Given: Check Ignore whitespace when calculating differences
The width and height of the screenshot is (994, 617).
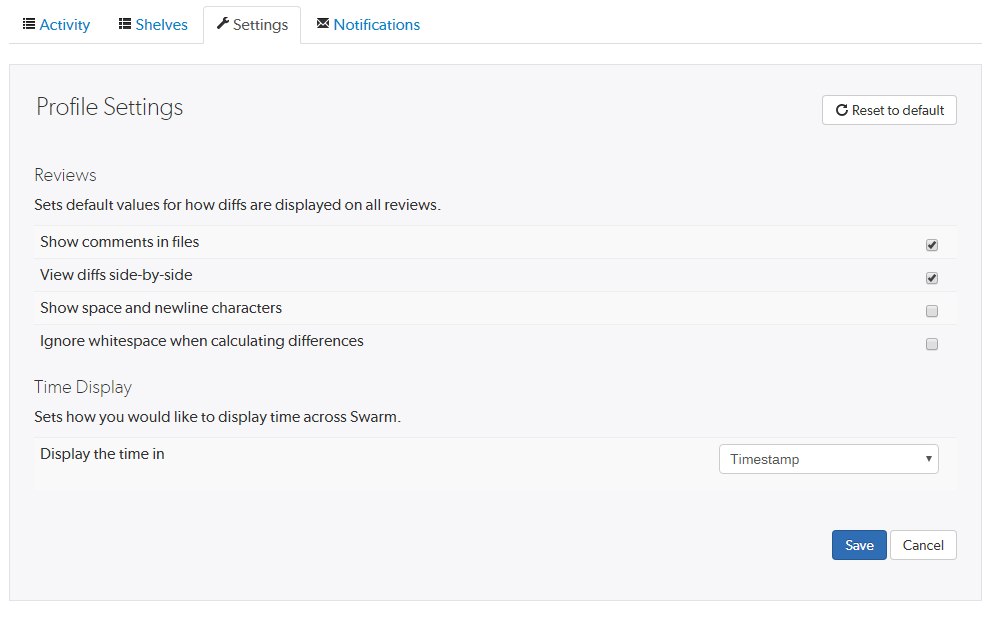Looking at the screenshot, I should (931, 344).
